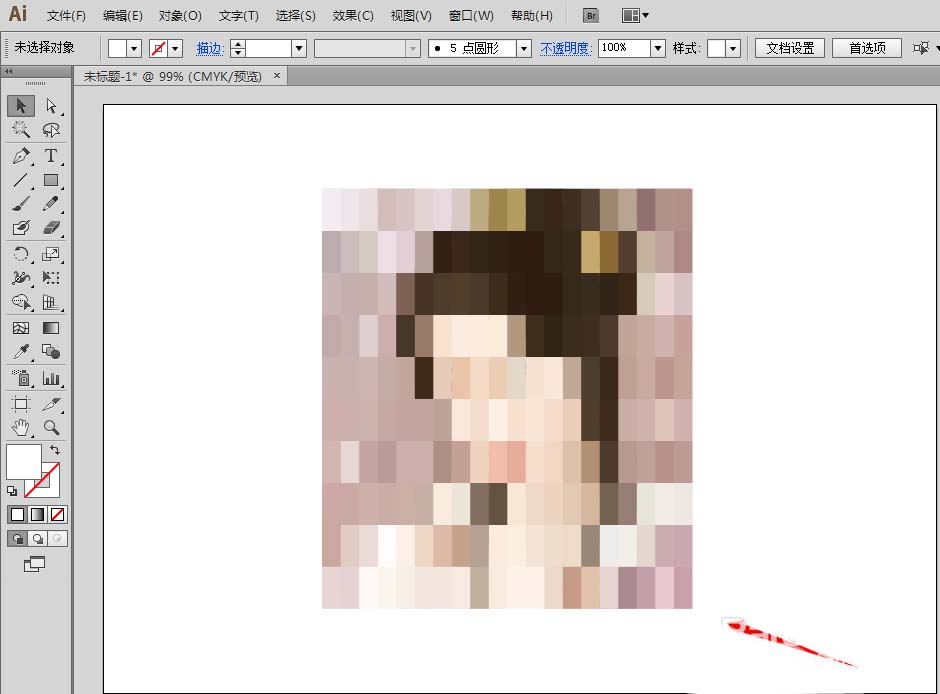Select the Pencil tool
Screen dimensions: 940x694
[x=51, y=204]
